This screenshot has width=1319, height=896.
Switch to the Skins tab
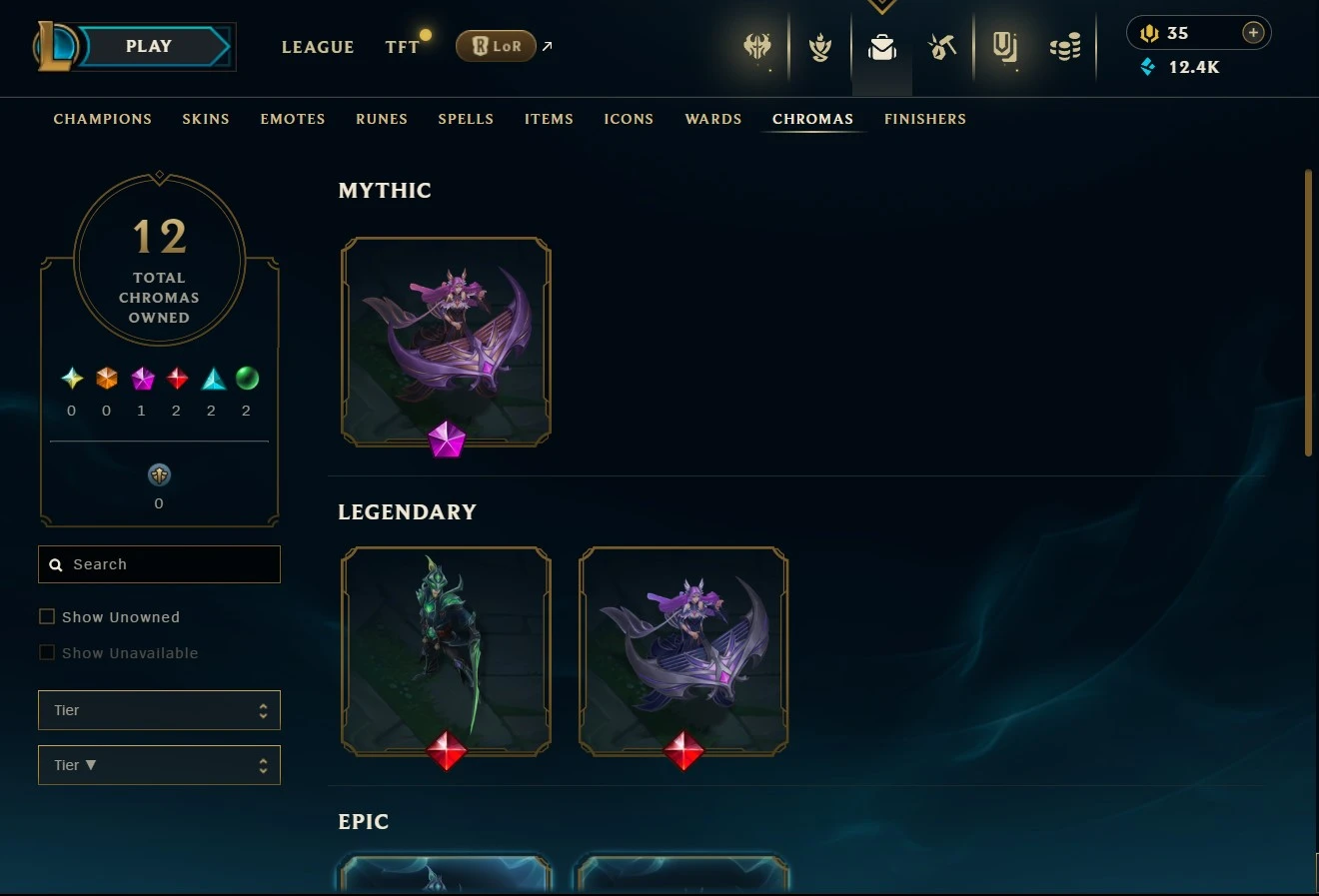pyautogui.click(x=206, y=119)
